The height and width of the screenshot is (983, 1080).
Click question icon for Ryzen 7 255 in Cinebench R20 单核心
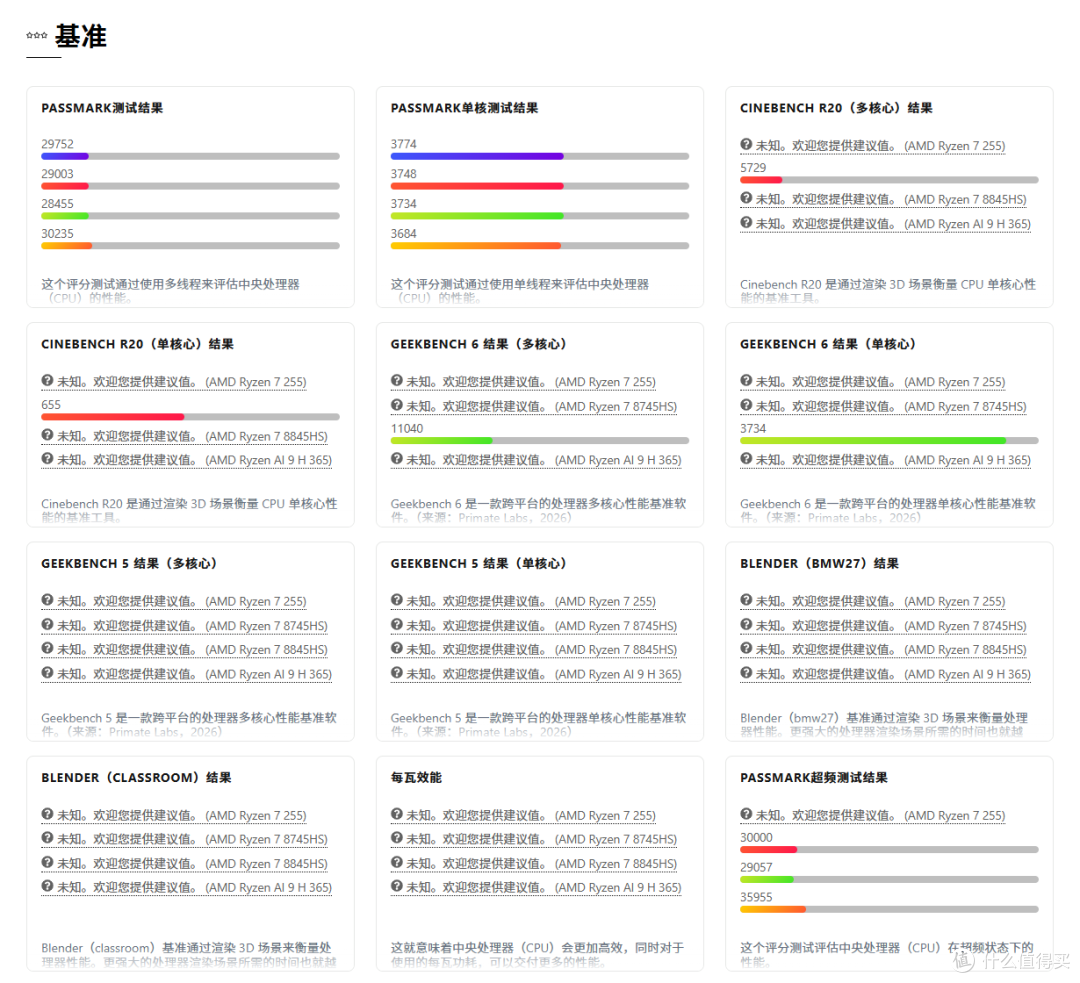tap(47, 381)
